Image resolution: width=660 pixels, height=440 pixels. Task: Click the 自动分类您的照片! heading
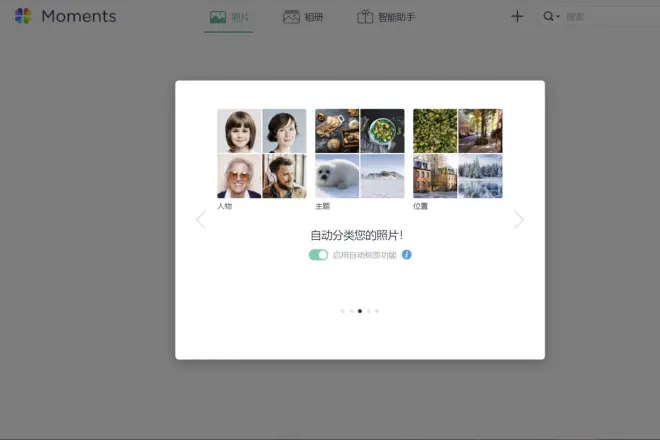coord(357,235)
